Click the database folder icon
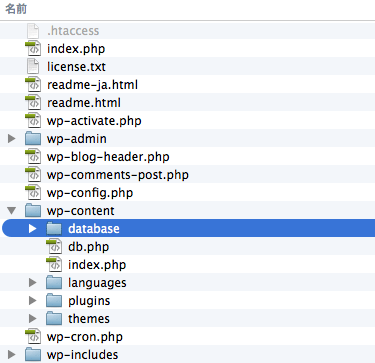This screenshot has width=375, height=363. pyautogui.click(x=54, y=229)
